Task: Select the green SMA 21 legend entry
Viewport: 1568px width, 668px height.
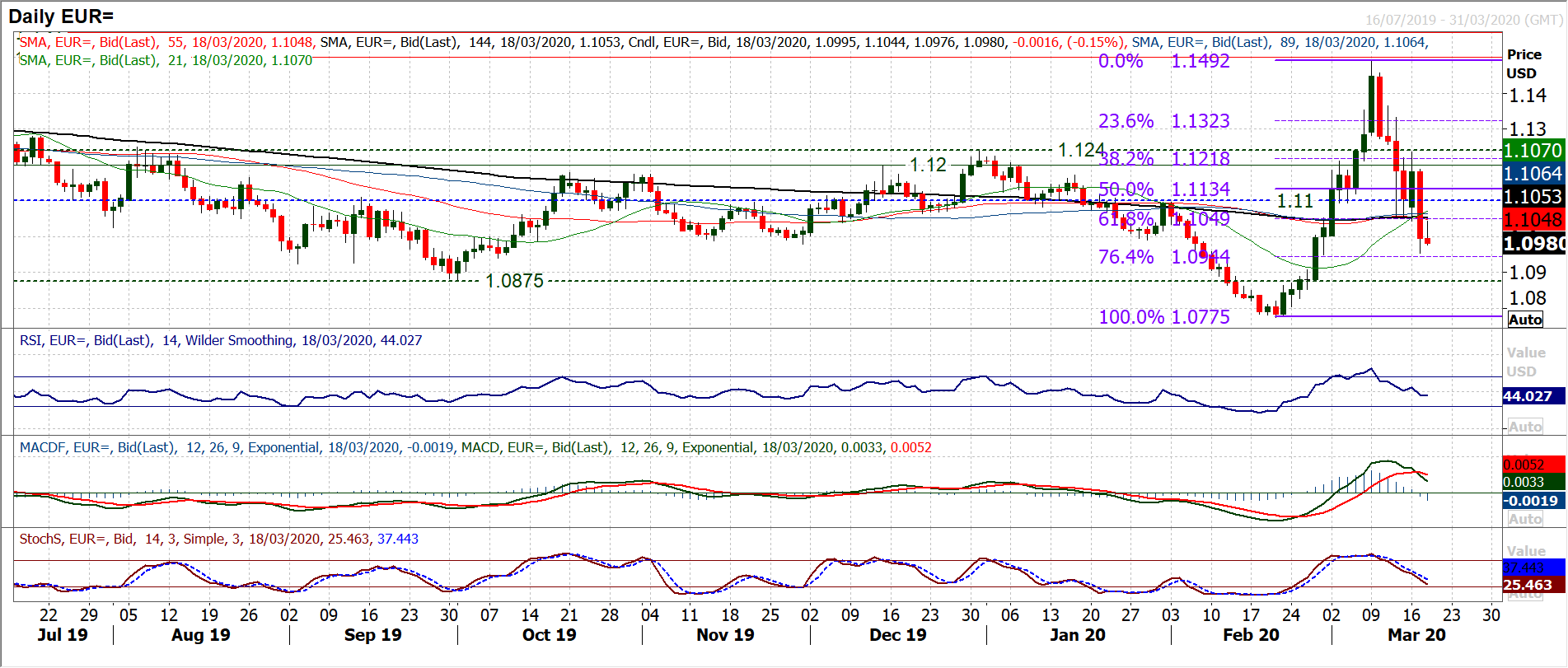Action: [166, 60]
